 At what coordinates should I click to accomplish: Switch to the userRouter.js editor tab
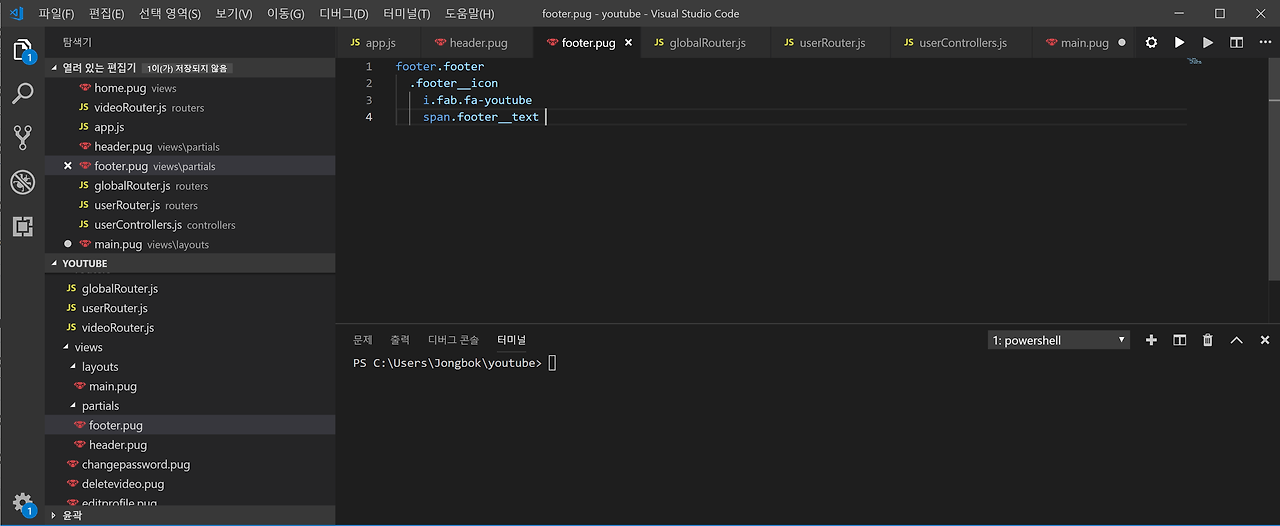[x=830, y=43]
